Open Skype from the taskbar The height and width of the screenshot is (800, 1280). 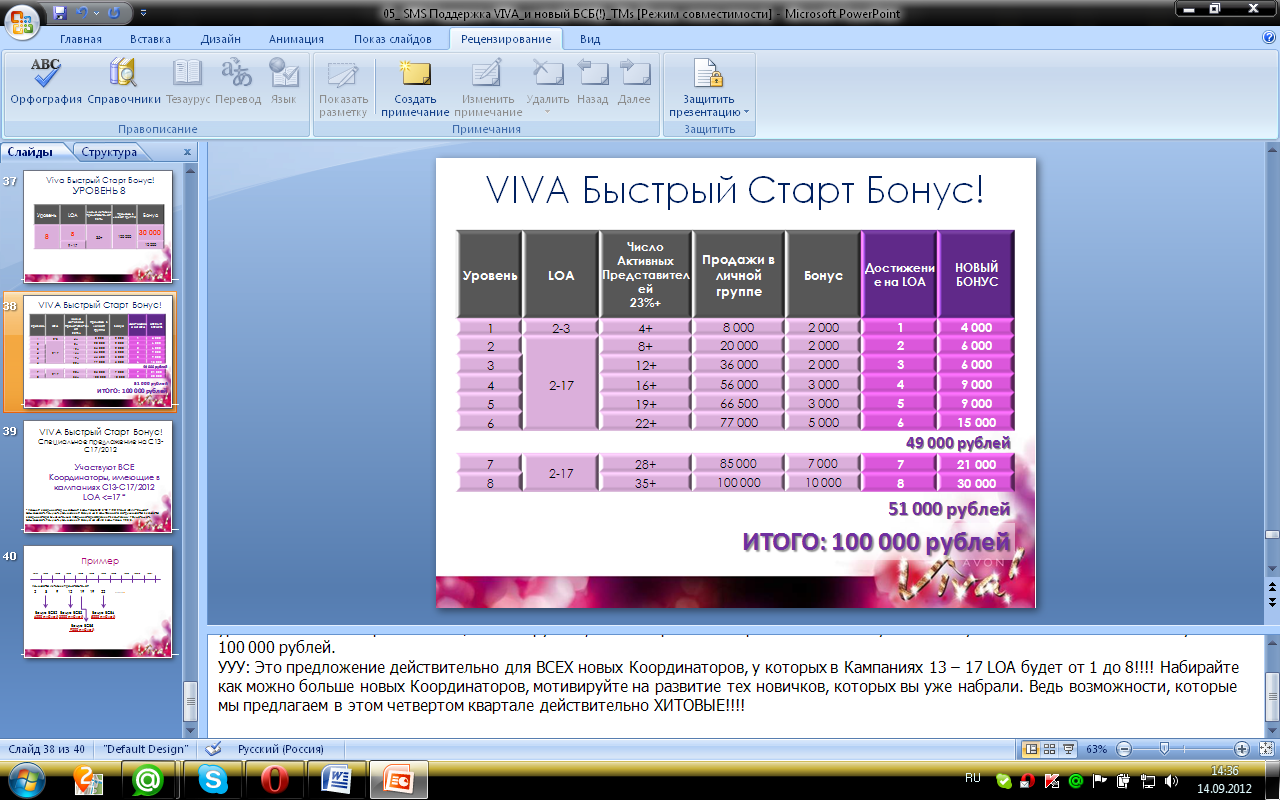211,779
